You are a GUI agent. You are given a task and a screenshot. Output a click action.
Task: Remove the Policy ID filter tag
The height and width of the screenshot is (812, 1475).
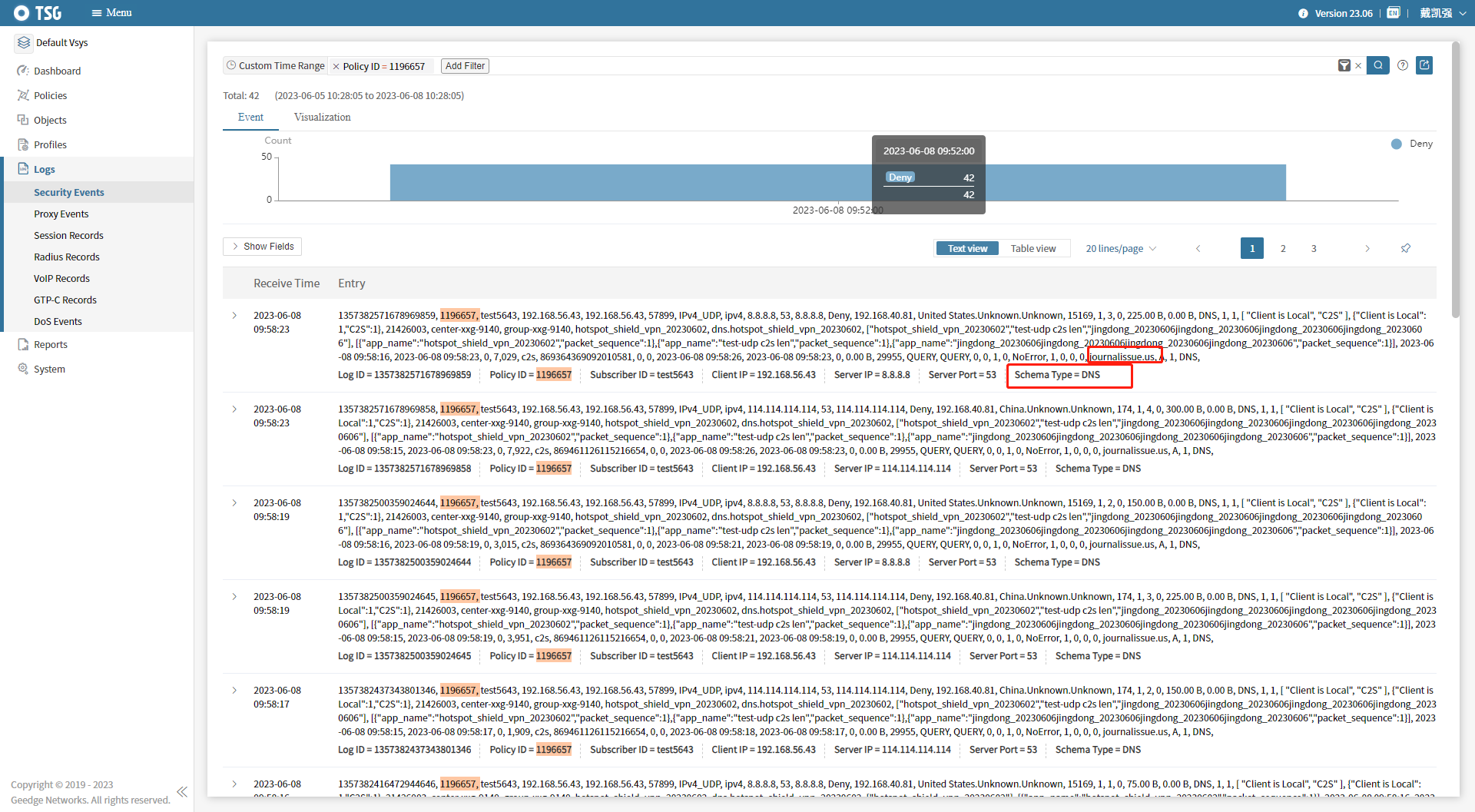[x=336, y=67]
